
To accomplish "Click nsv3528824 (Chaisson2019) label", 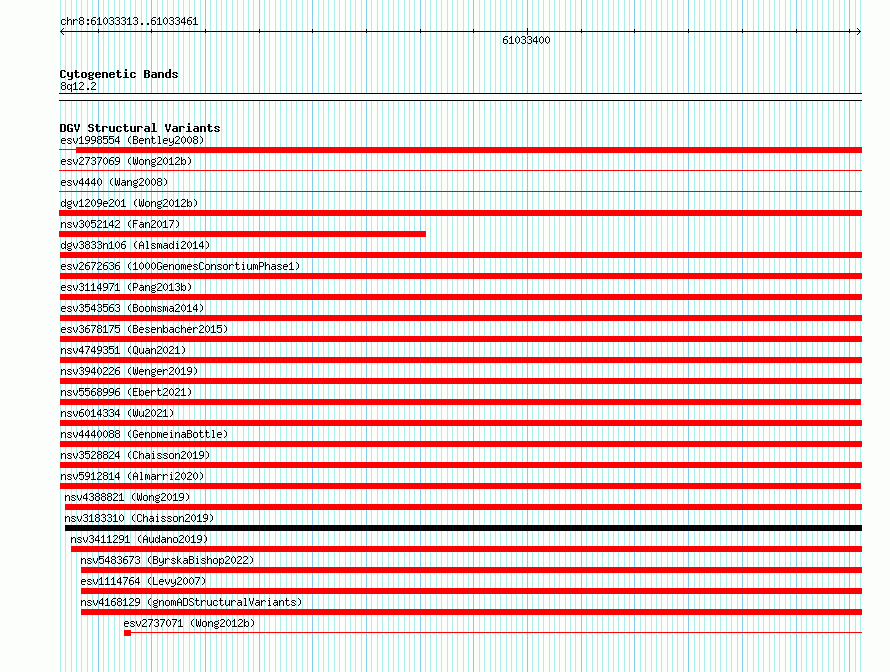I will (x=135, y=455).
